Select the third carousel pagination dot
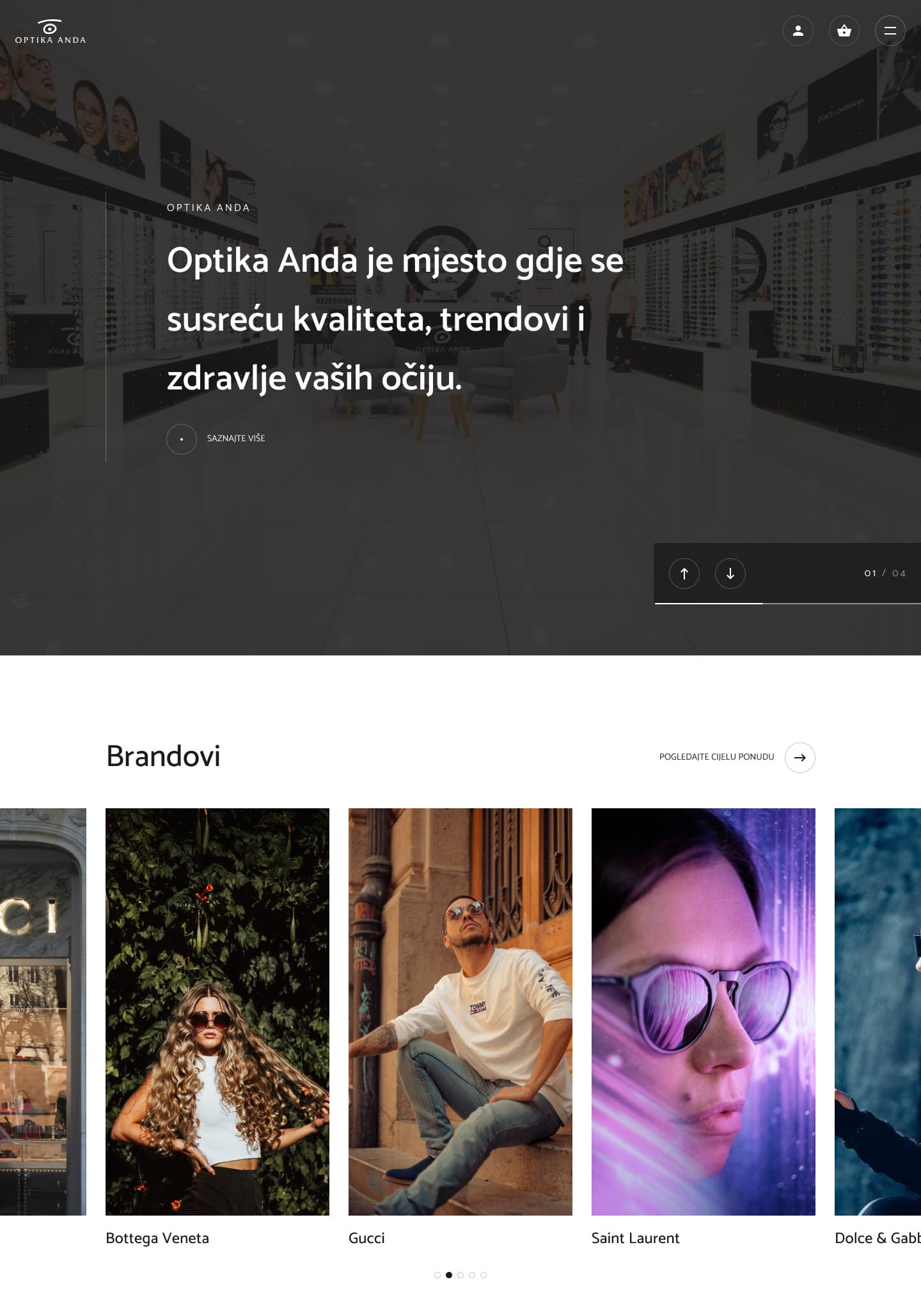 pyautogui.click(x=460, y=1275)
